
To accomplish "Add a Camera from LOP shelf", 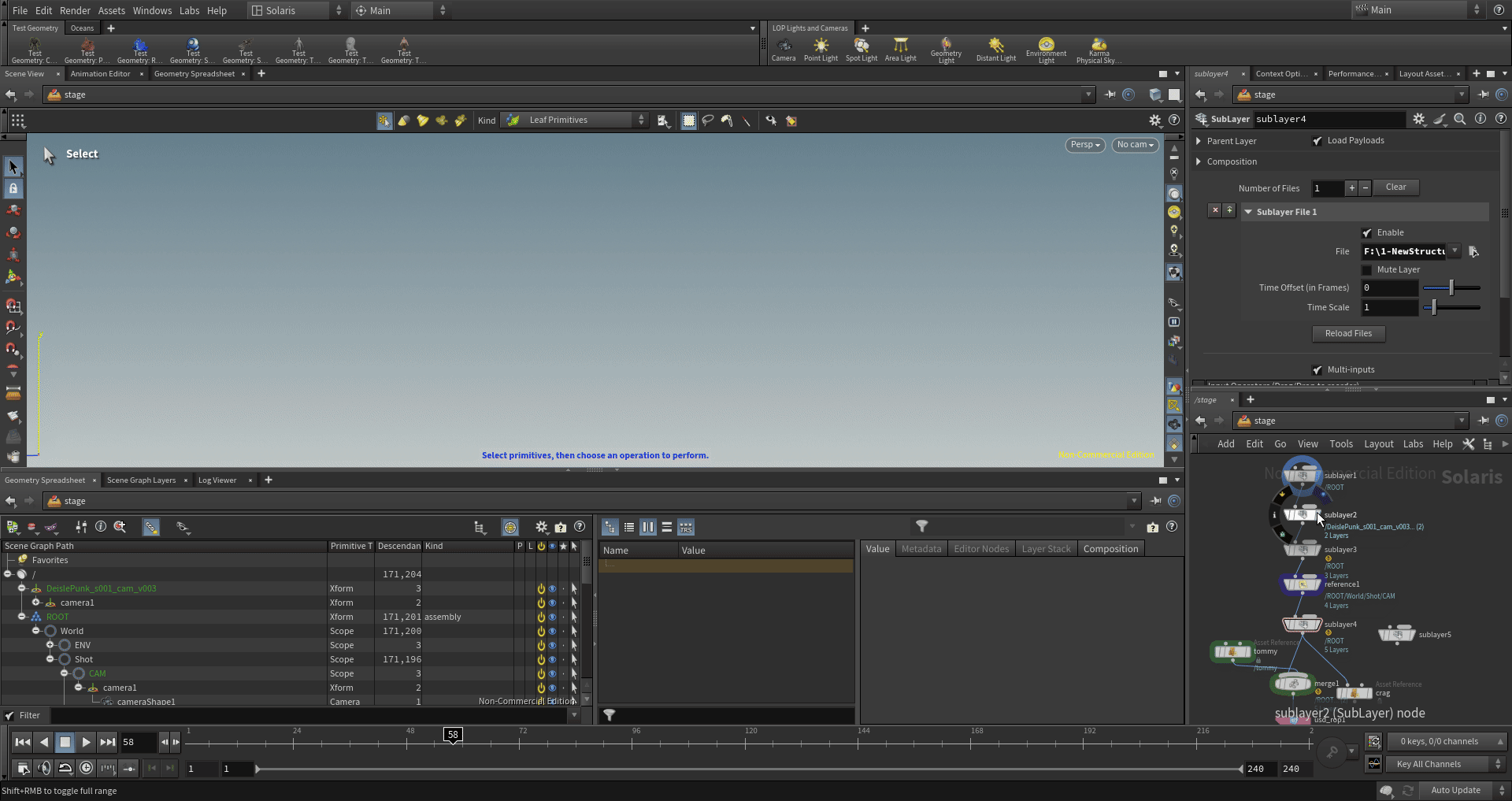I will (x=783, y=50).
